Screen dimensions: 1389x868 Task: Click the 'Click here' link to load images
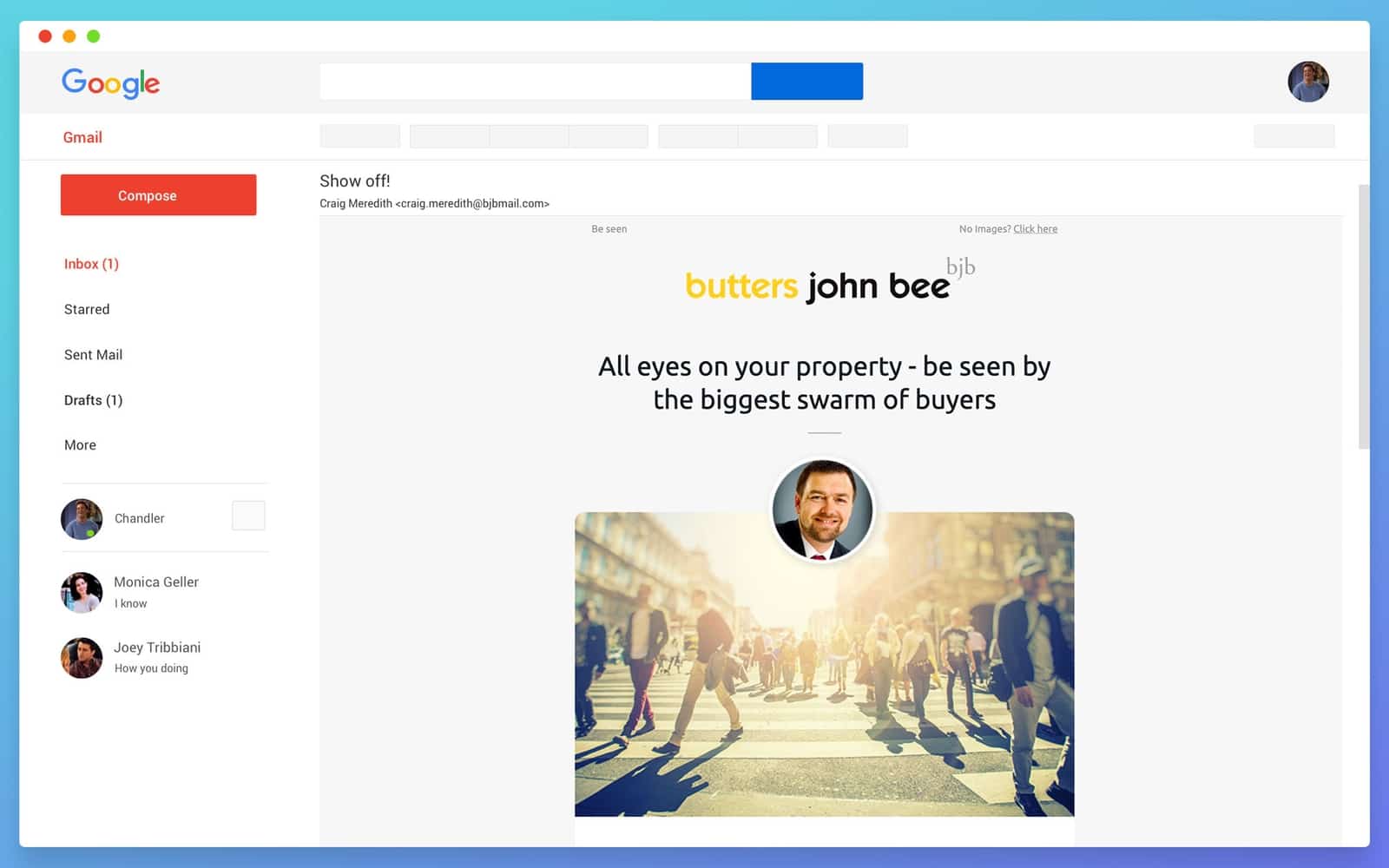point(1035,228)
